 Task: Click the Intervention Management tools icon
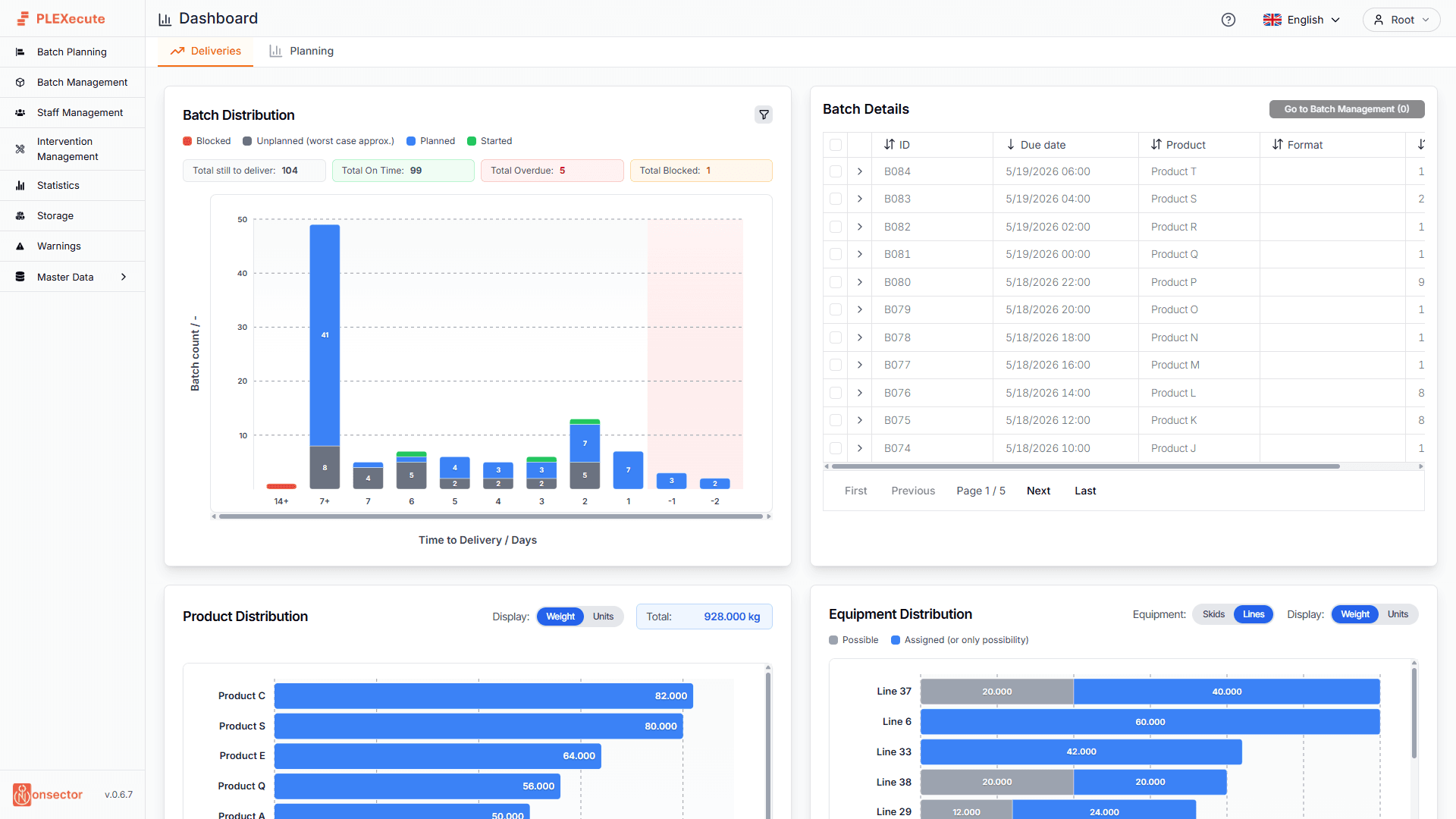pos(20,149)
